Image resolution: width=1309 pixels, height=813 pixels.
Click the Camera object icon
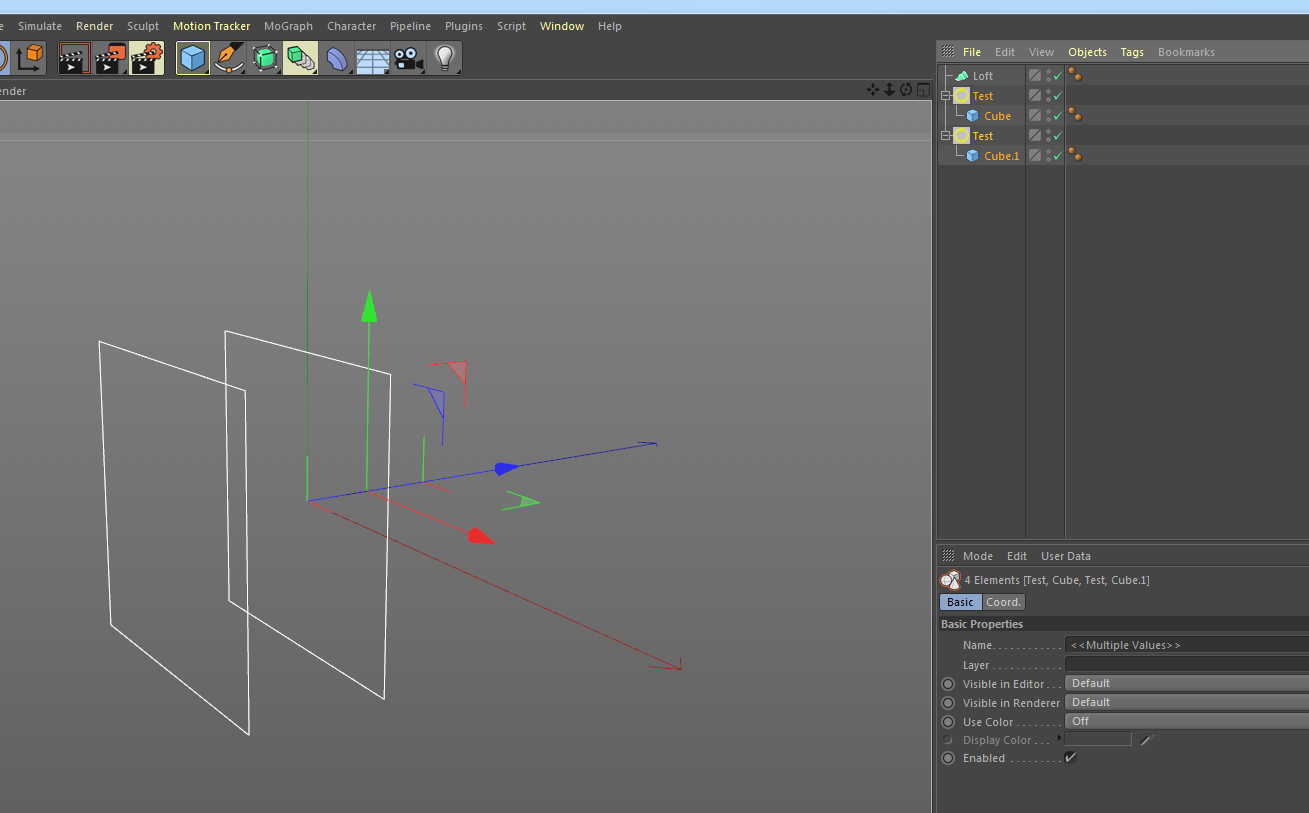409,58
